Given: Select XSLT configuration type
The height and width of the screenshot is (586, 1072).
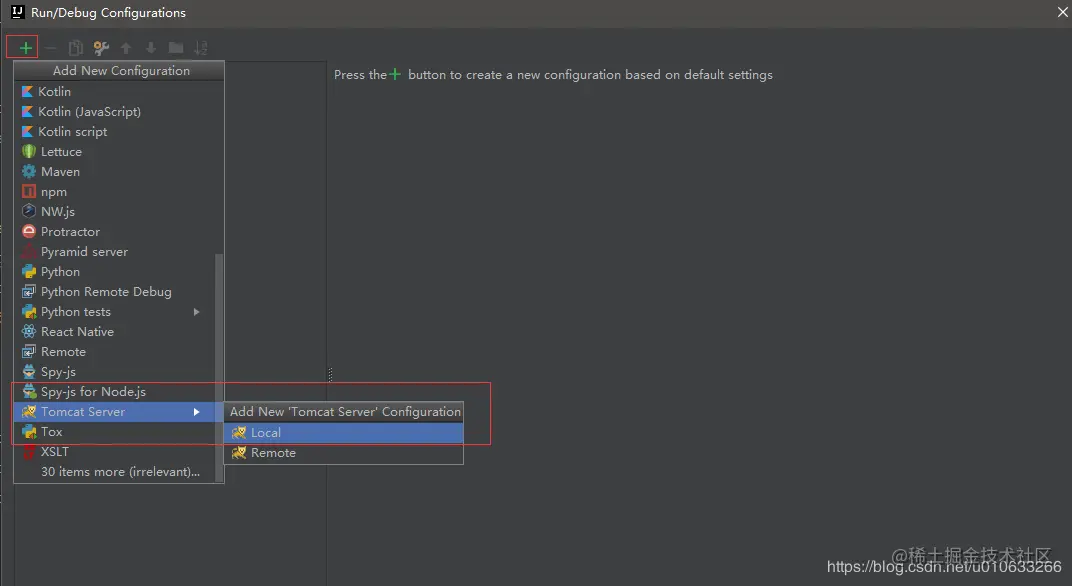Looking at the screenshot, I should pos(115,452).
